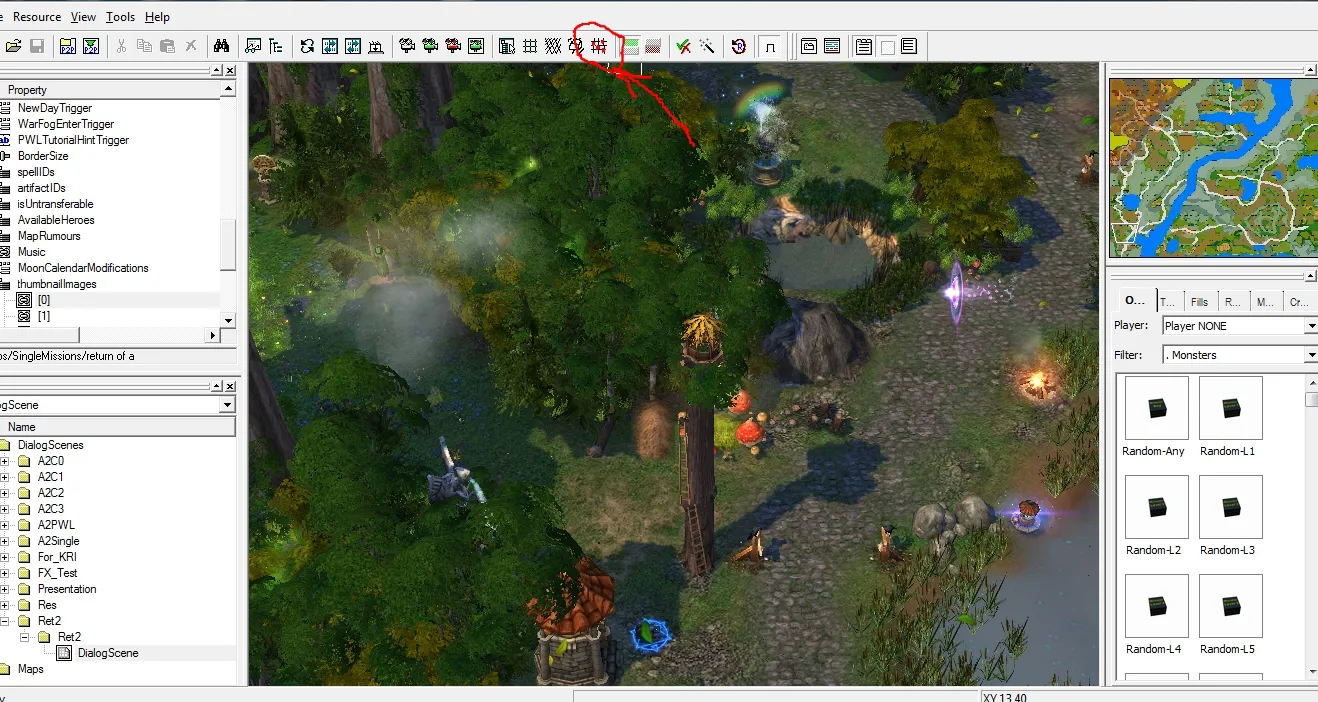Click the binoculars Find icon
The width and height of the screenshot is (1318, 702).
[x=221, y=46]
